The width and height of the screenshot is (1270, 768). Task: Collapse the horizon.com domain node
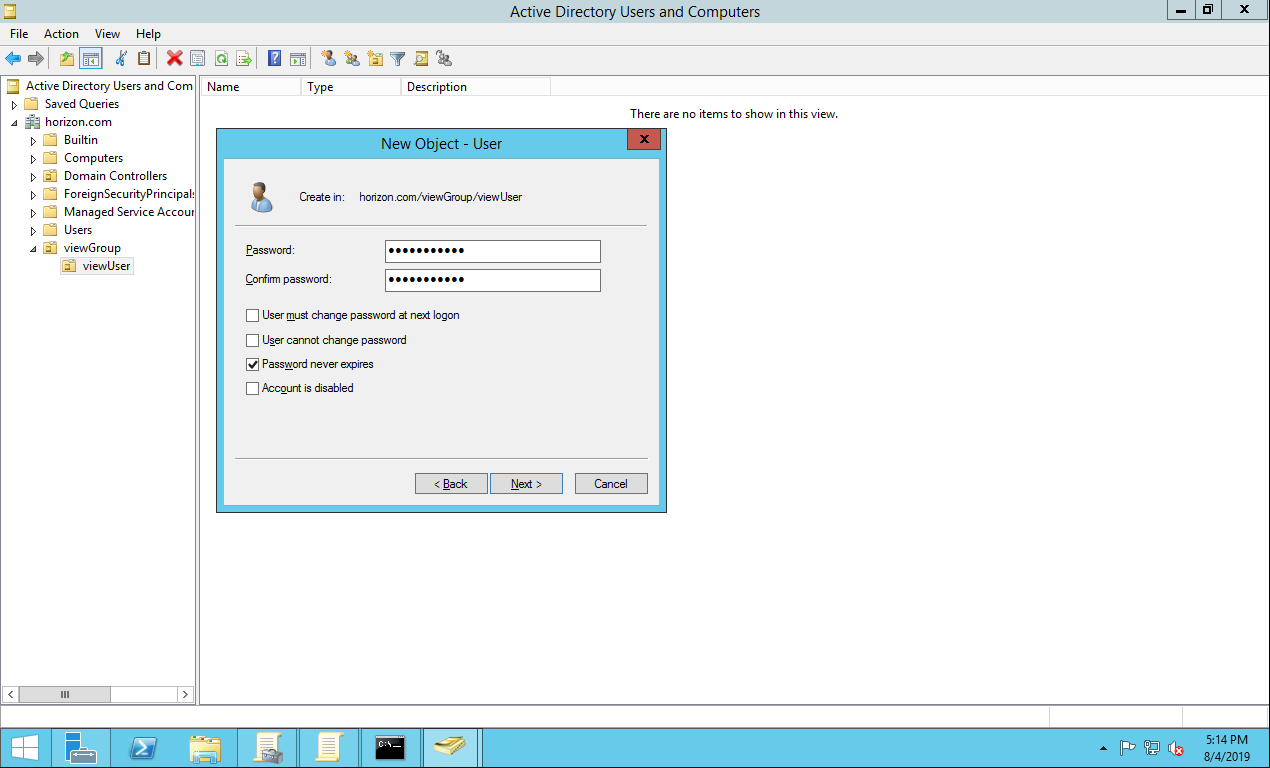coord(15,123)
